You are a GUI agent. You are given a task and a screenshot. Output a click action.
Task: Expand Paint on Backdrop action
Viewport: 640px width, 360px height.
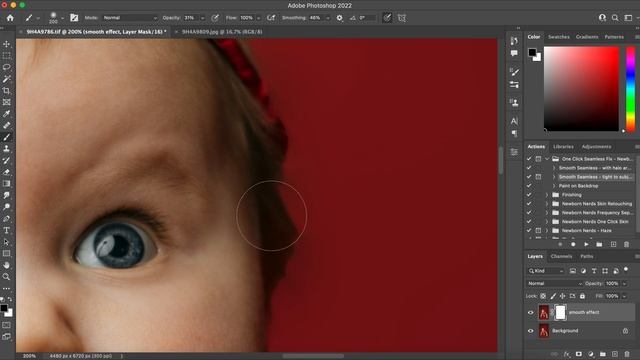(x=554, y=186)
